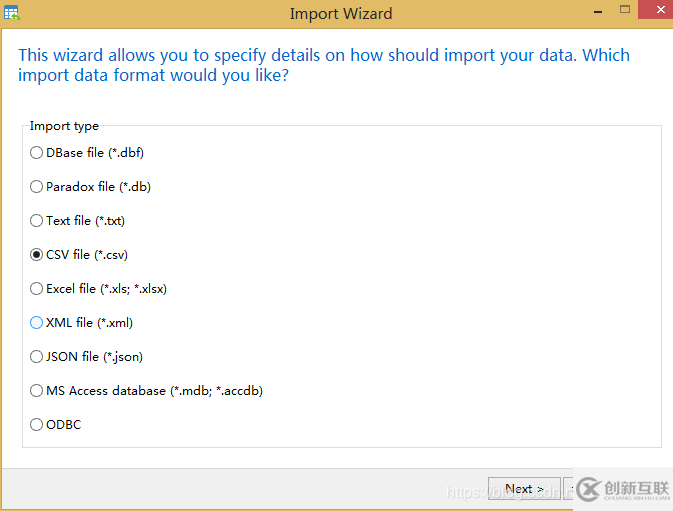Click the Import Wizard title bar text
The height and width of the screenshot is (511, 673).
click(x=341, y=14)
